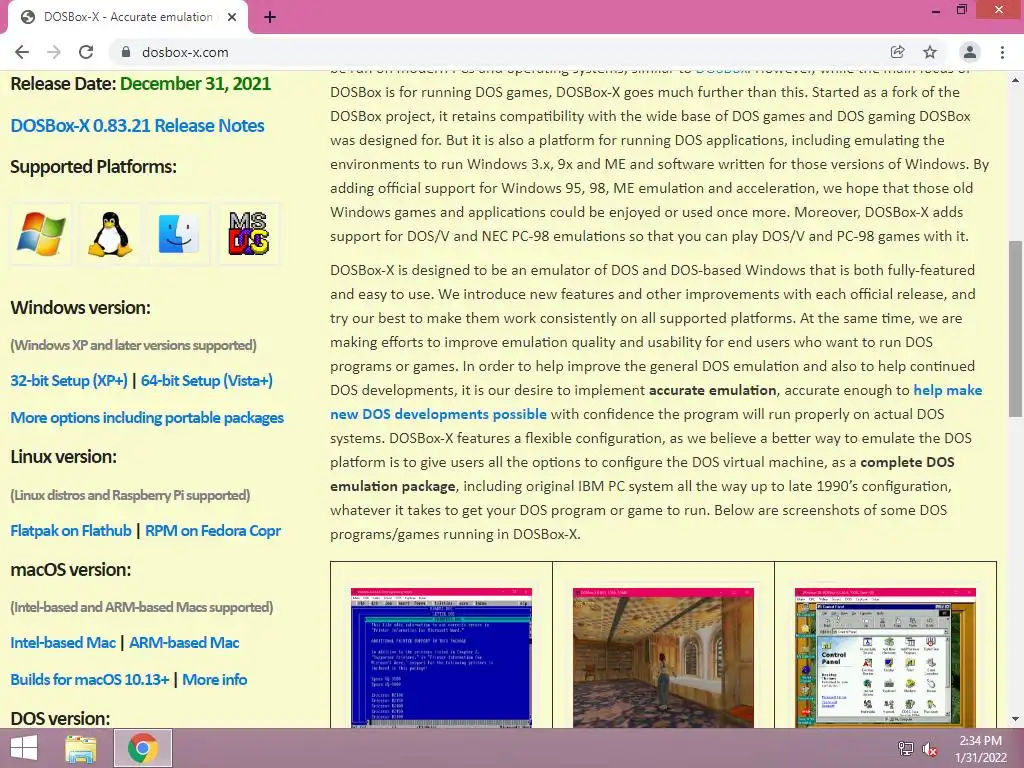Screen dimensions: 1024x768
Task: Click the 'macOS version:' heading
Action: click(x=71, y=569)
